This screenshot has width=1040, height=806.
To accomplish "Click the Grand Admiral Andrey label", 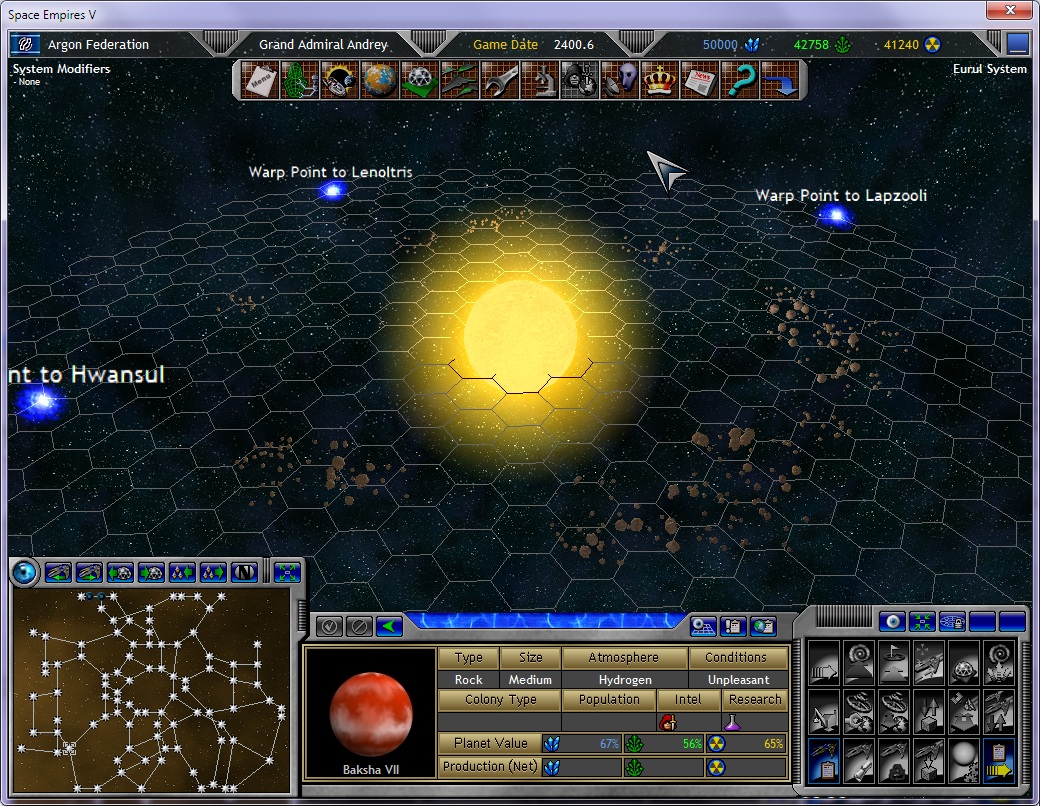I will 323,44.
